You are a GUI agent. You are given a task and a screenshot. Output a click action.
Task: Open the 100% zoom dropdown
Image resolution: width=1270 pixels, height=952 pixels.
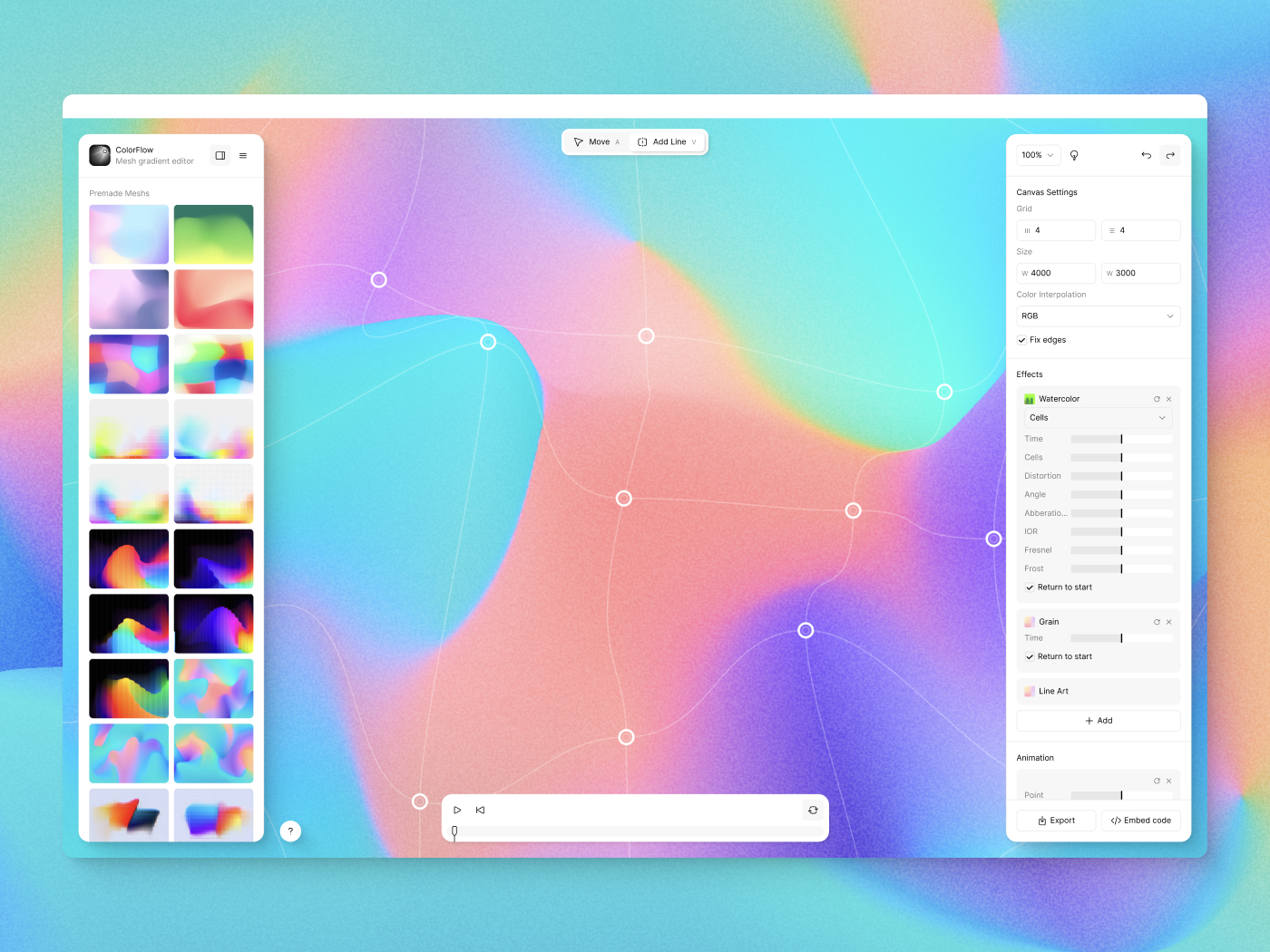[x=1038, y=155]
